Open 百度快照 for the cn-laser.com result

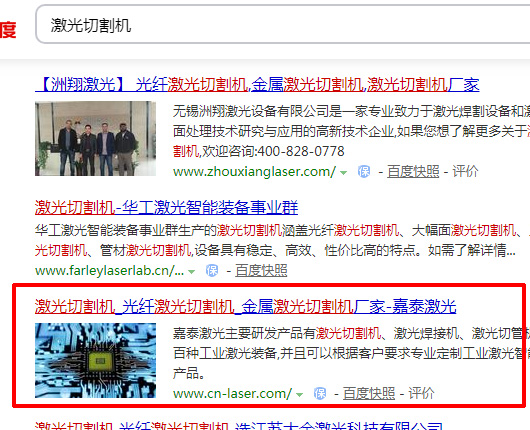pos(369,393)
